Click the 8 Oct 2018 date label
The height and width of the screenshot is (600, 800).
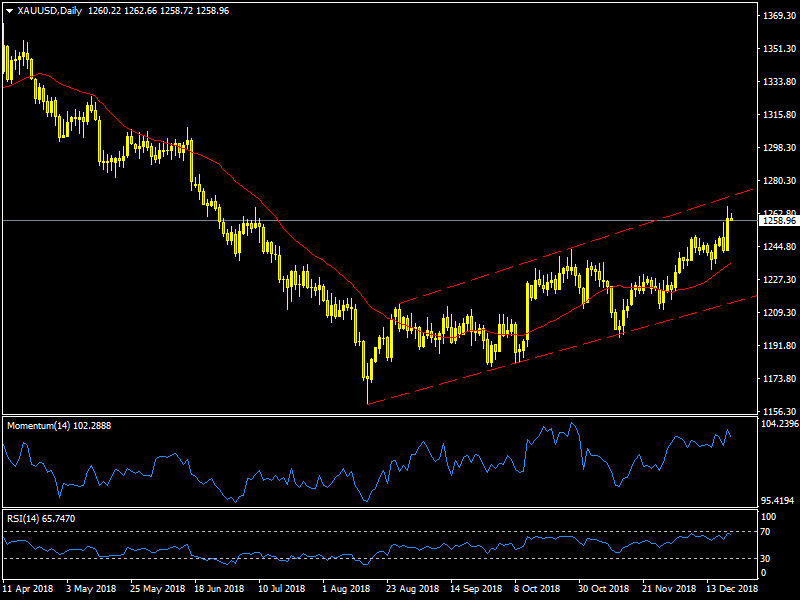[x=538, y=590]
